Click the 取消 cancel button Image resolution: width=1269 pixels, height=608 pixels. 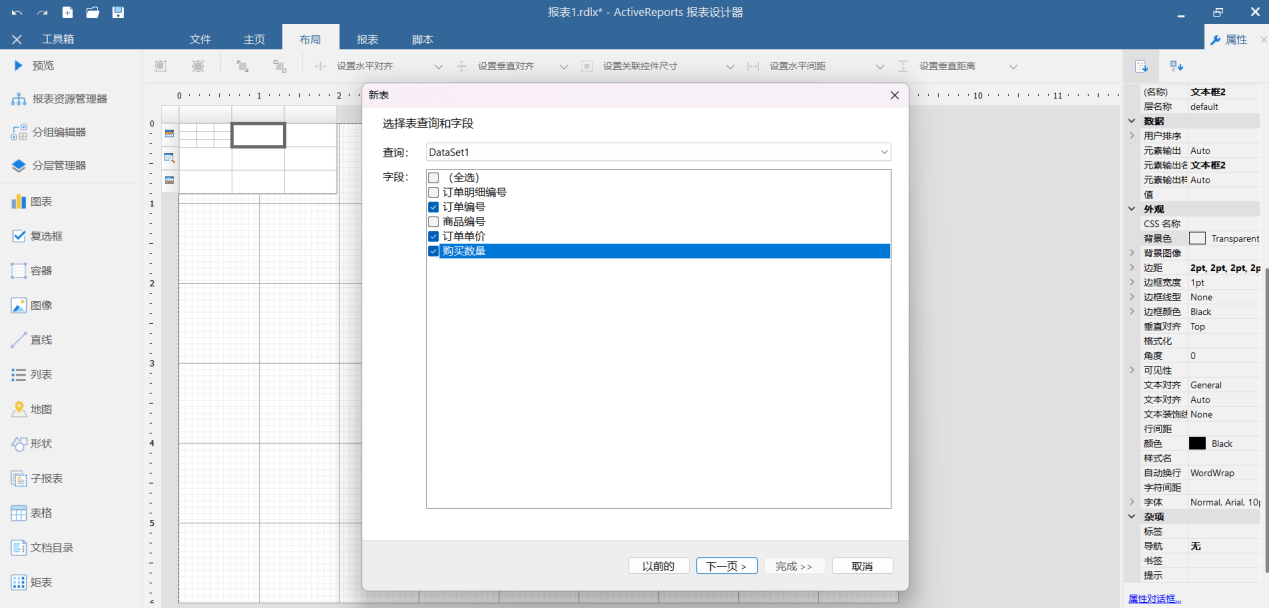pos(862,566)
